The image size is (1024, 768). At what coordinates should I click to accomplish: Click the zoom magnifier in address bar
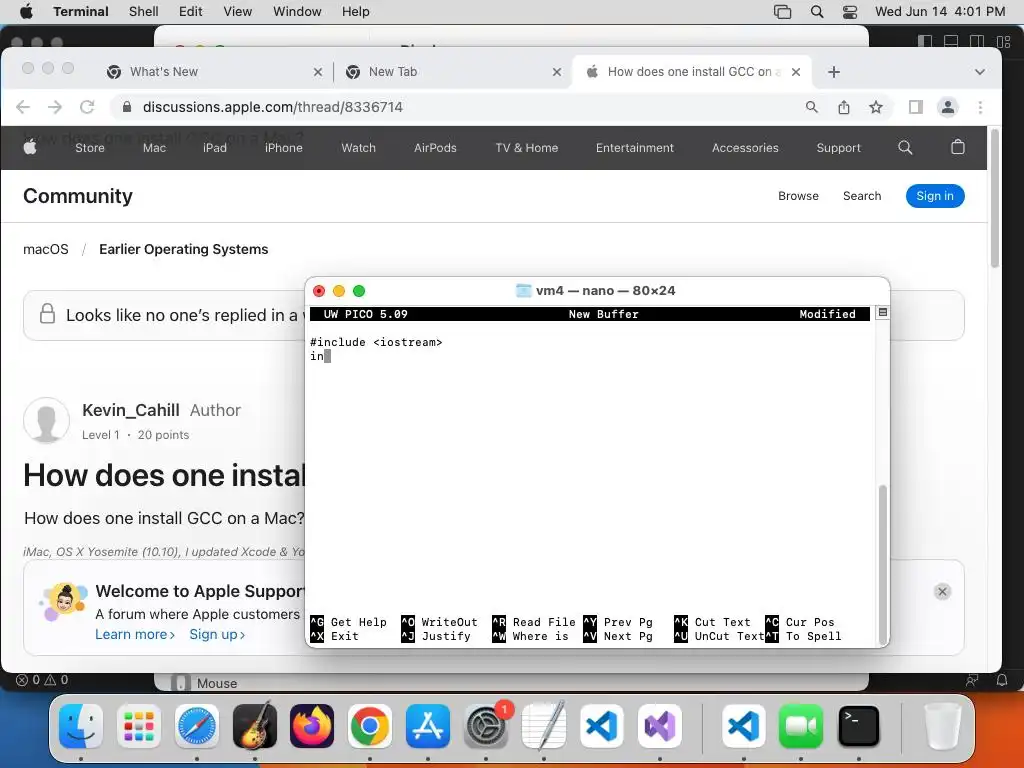click(812, 107)
